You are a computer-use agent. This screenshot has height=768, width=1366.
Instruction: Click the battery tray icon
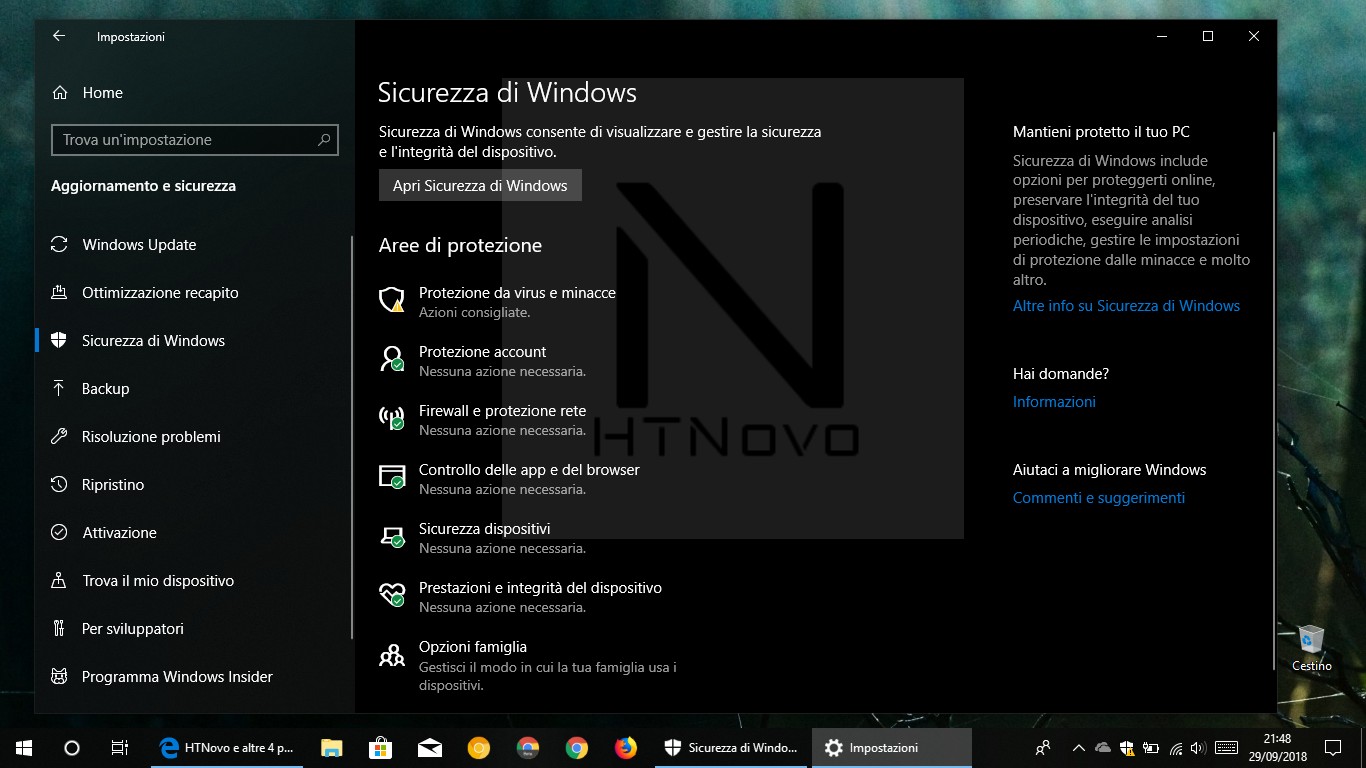coord(1151,747)
